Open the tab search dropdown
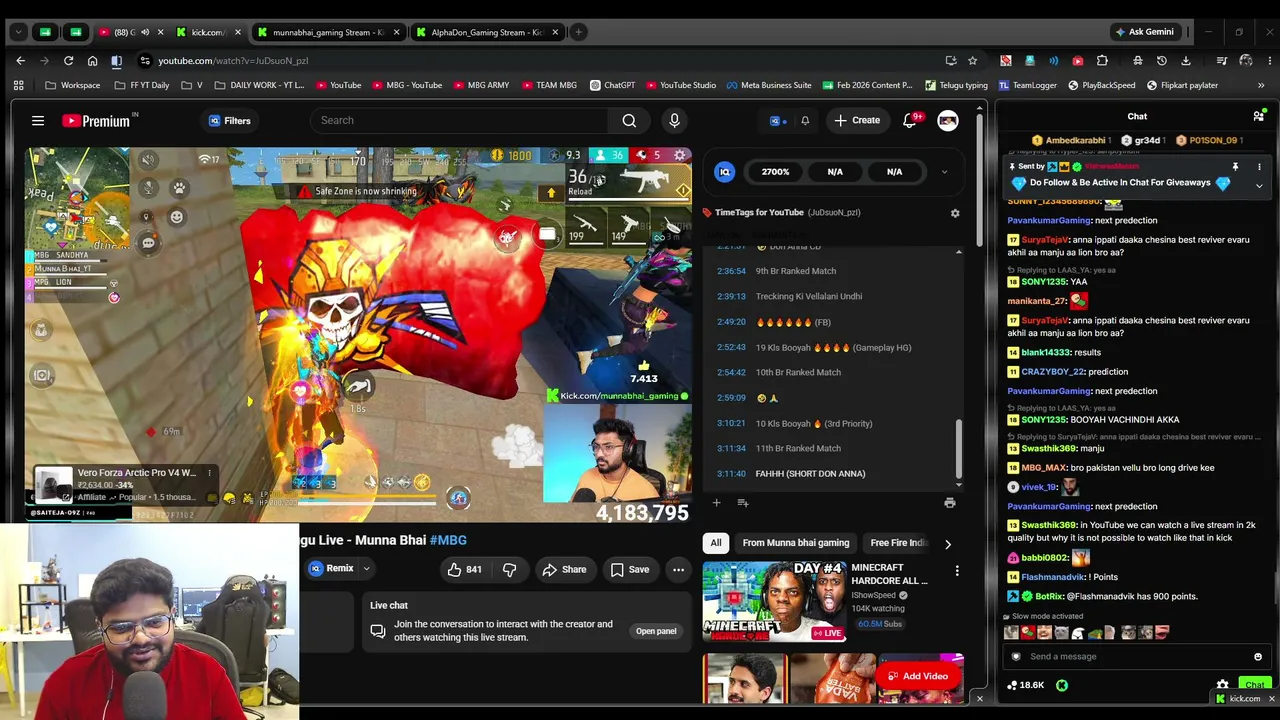 (x=18, y=32)
